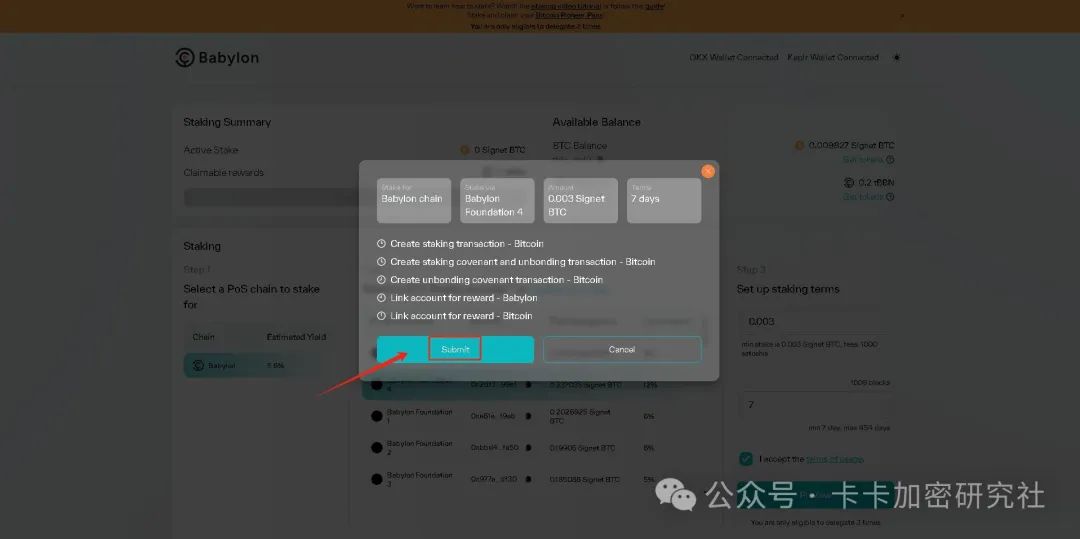The height and width of the screenshot is (539, 1080).
Task: Click the help icon beside the BTC Get tokens link
Action: 890,160
